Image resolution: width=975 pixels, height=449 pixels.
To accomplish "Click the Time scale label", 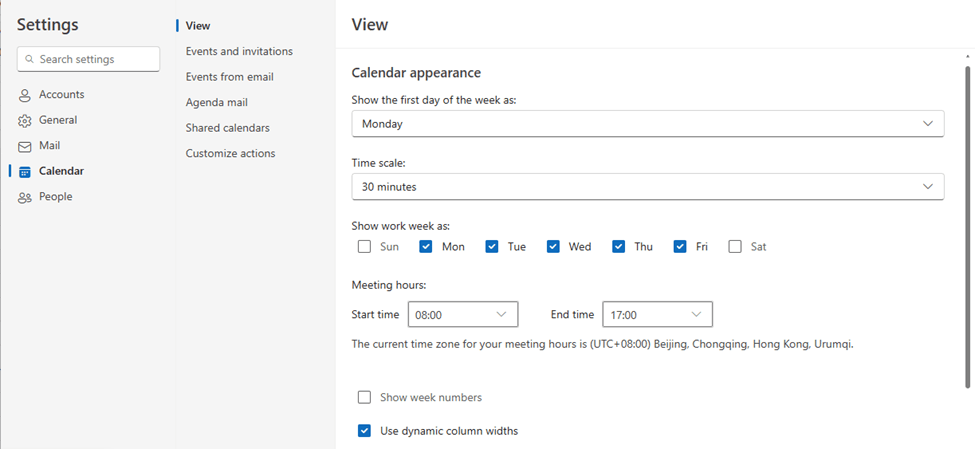I will click(x=378, y=163).
